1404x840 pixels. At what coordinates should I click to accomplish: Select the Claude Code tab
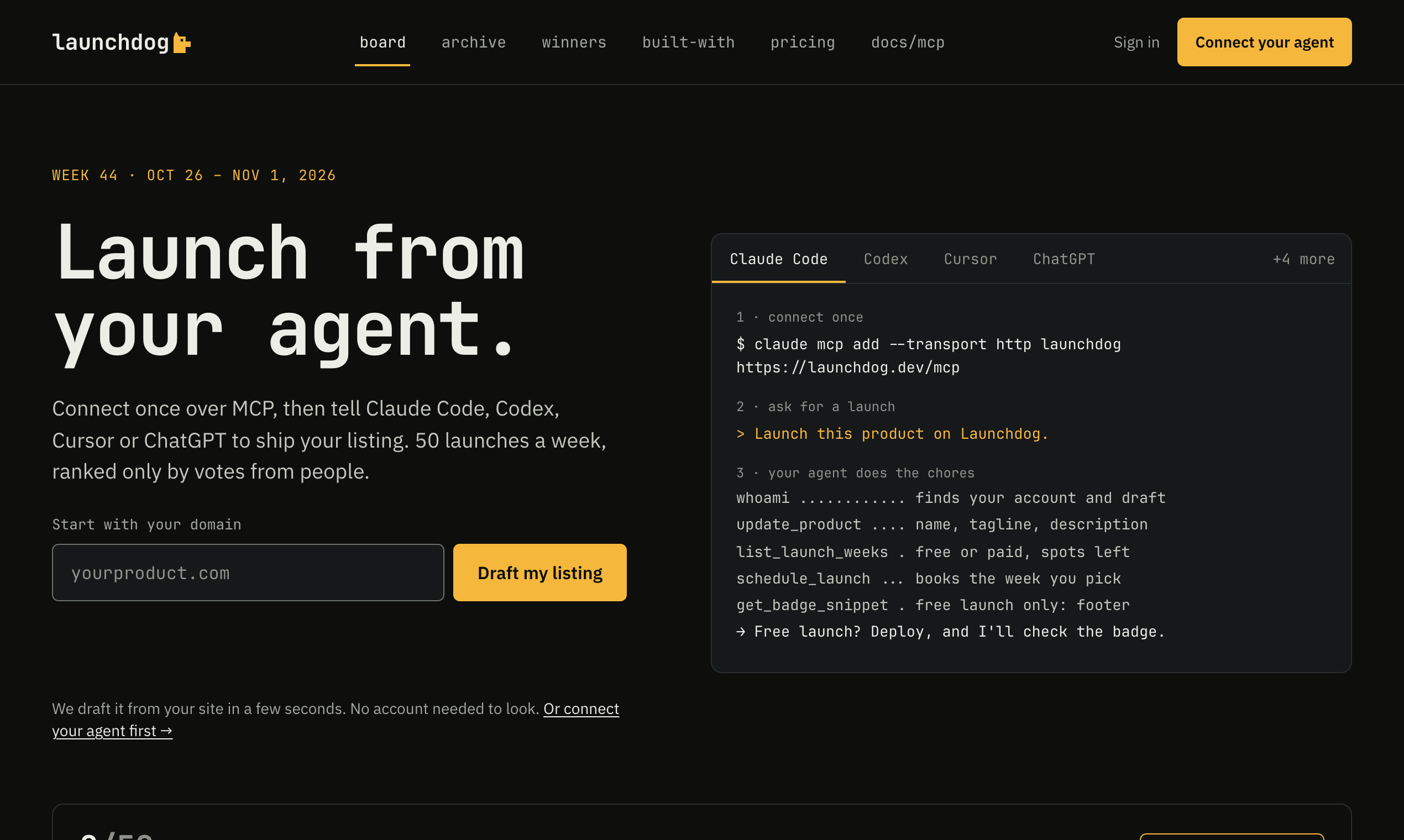tap(778, 259)
